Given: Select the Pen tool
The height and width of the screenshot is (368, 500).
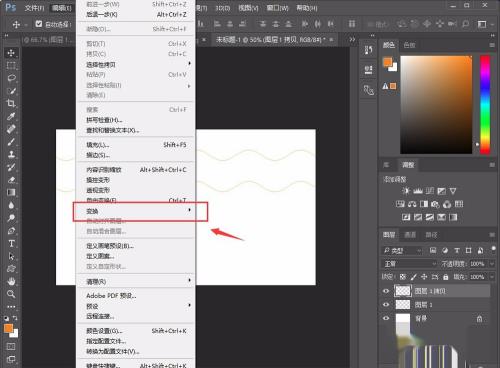Looking at the screenshot, I should [x=11, y=231].
